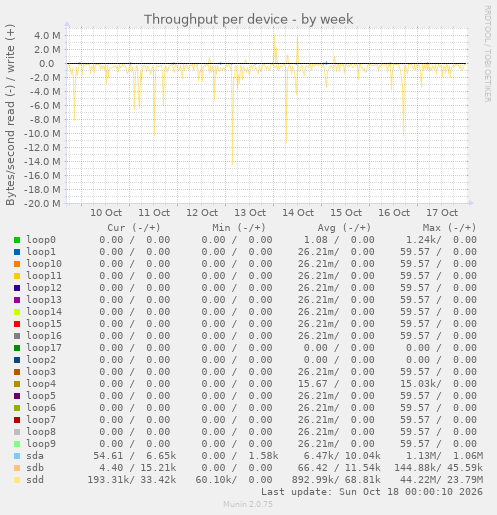Click the 'sda' legend label
This screenshot has width=497, height=515.
pyautogui.click(x=35, y=456)
